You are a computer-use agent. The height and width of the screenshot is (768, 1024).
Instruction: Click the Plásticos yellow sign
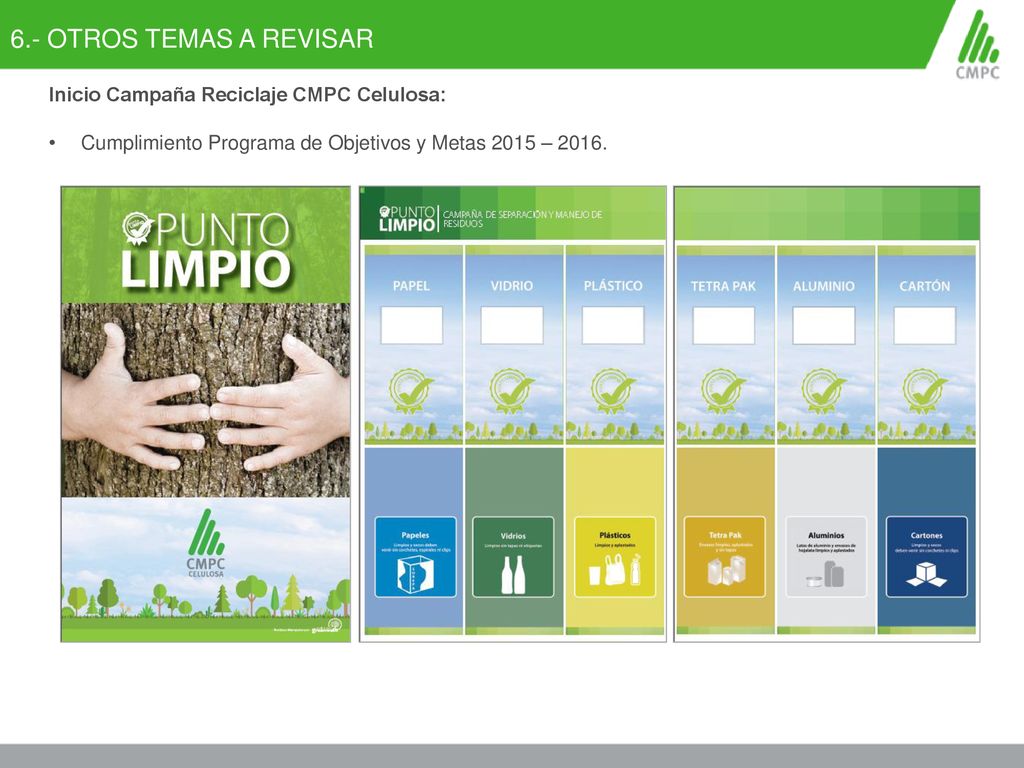615,557
